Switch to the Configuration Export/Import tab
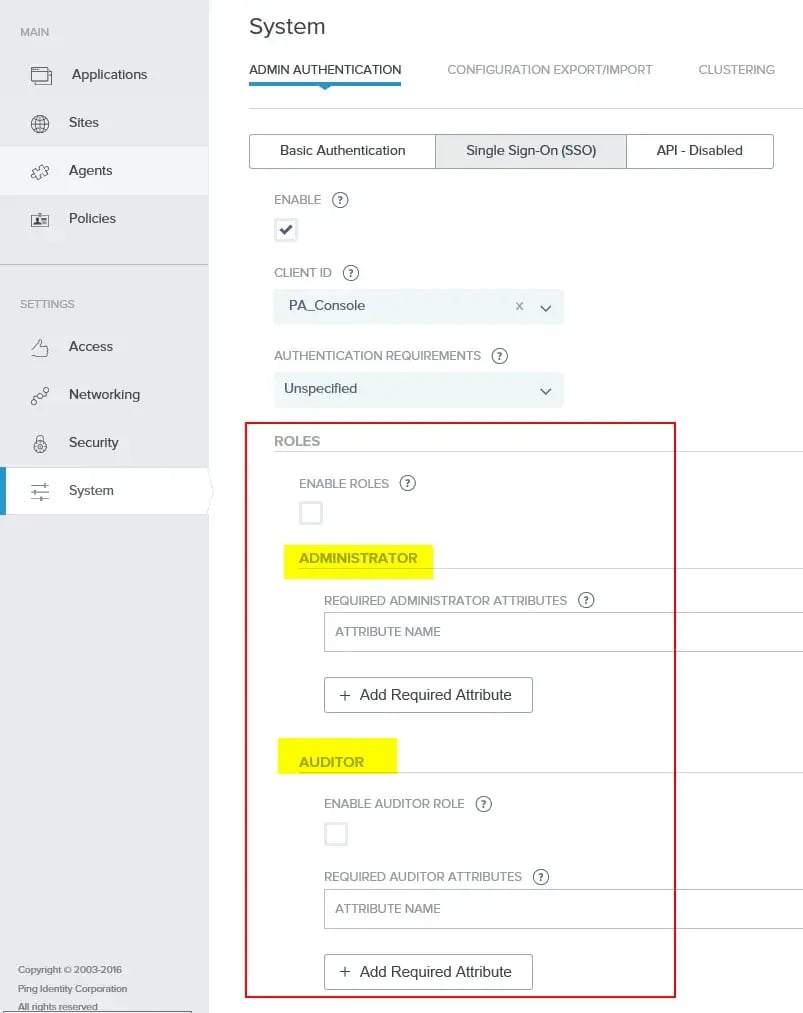The height and width of the screenshot is (1013, 803). (x=550, y=70)
